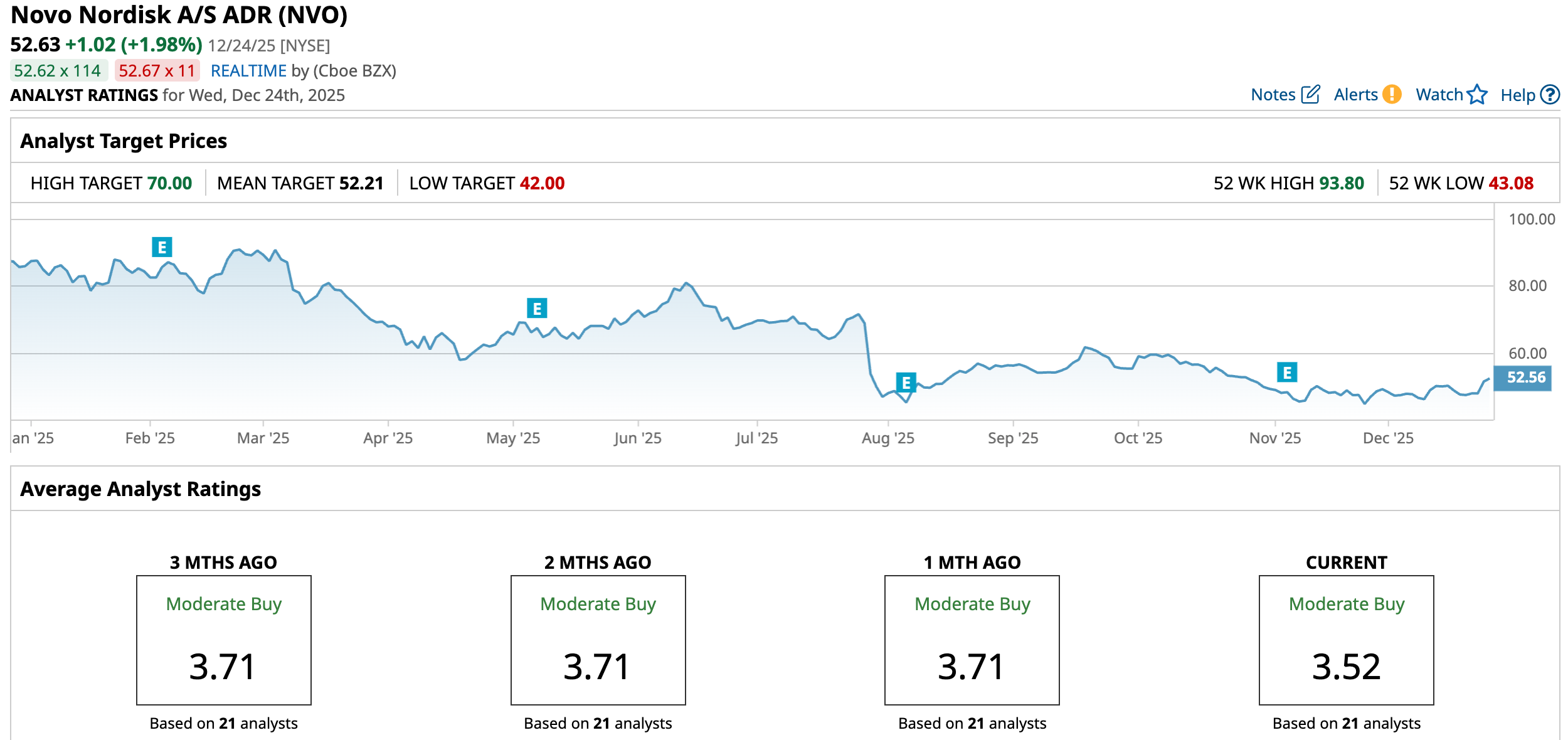
Task: Click the Watch text link
Action: point(1439,95)
